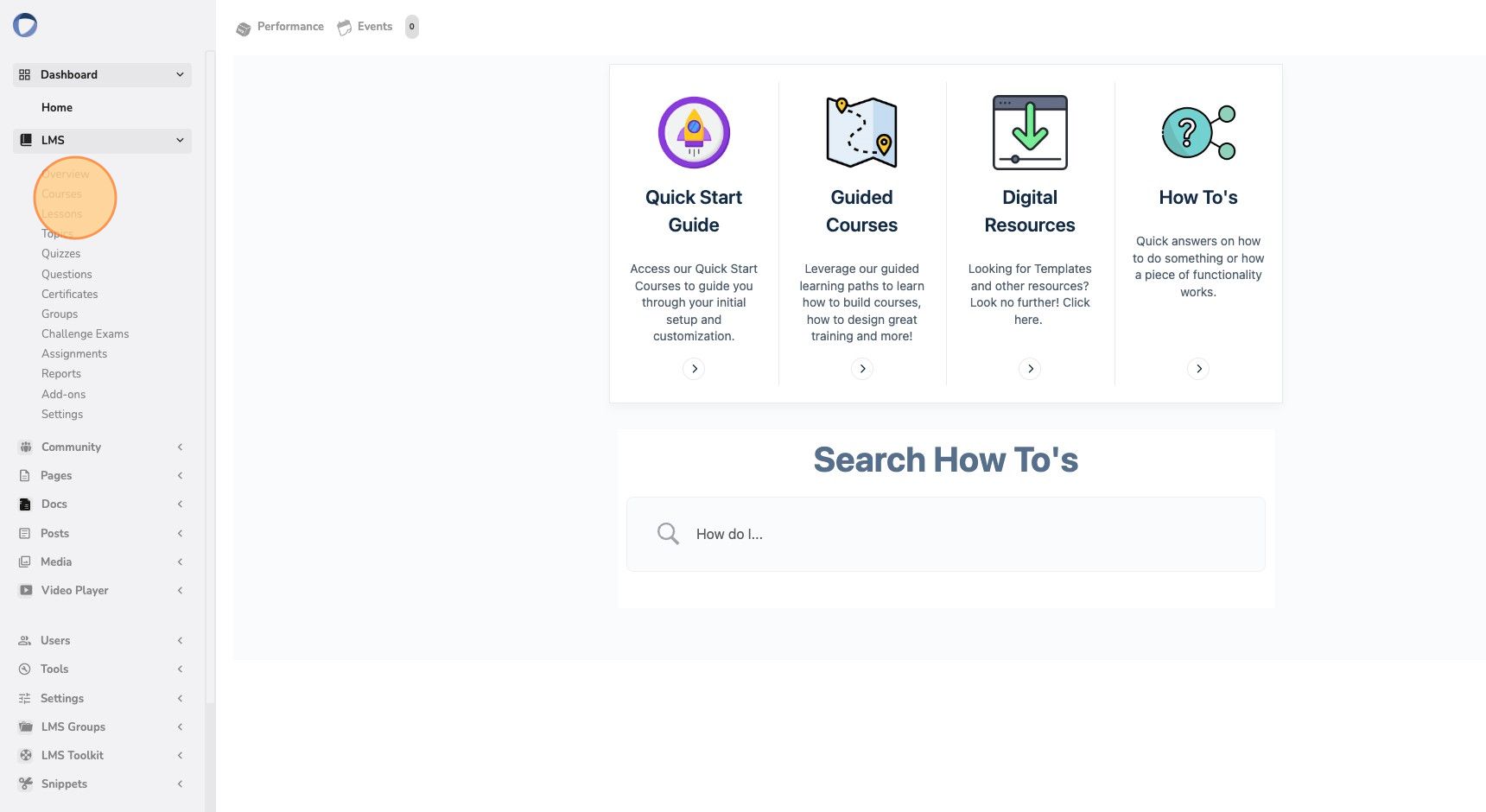1486x812 pixels.
Task: Click the Settings sliders icon
Action: pyautogui.click(x=25, y=698)
